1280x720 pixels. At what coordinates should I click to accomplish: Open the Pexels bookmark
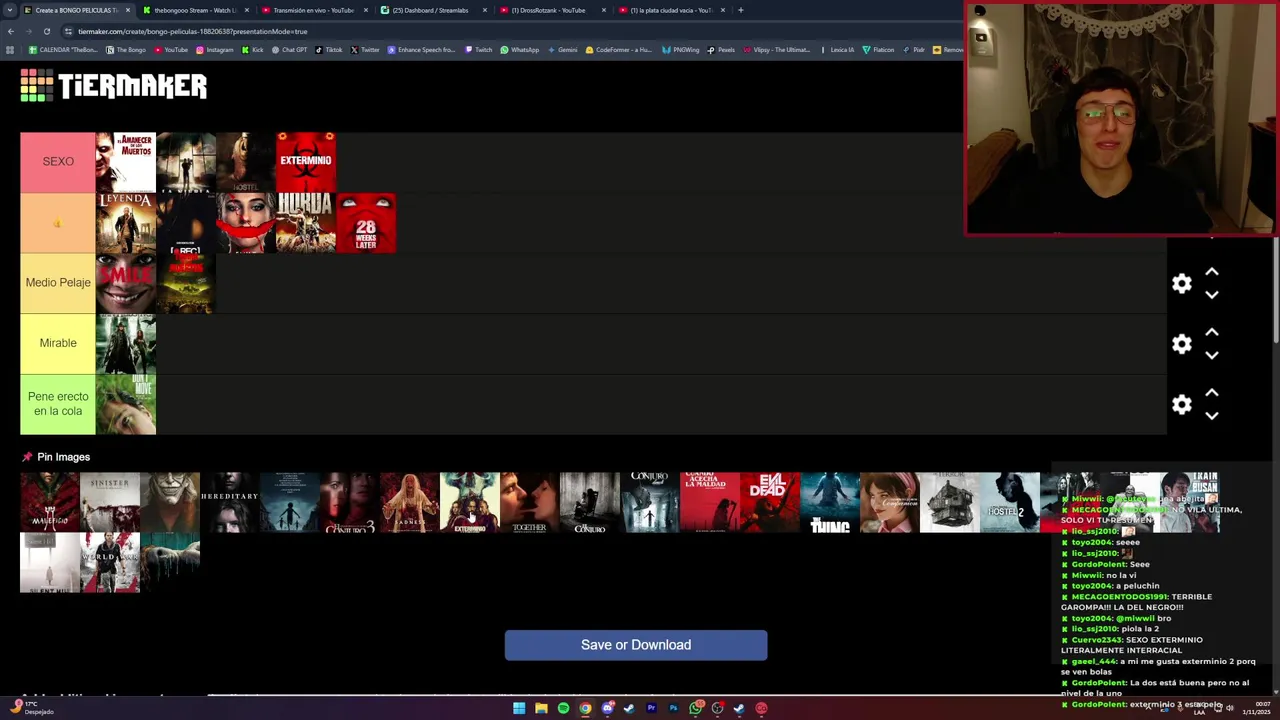721,50
